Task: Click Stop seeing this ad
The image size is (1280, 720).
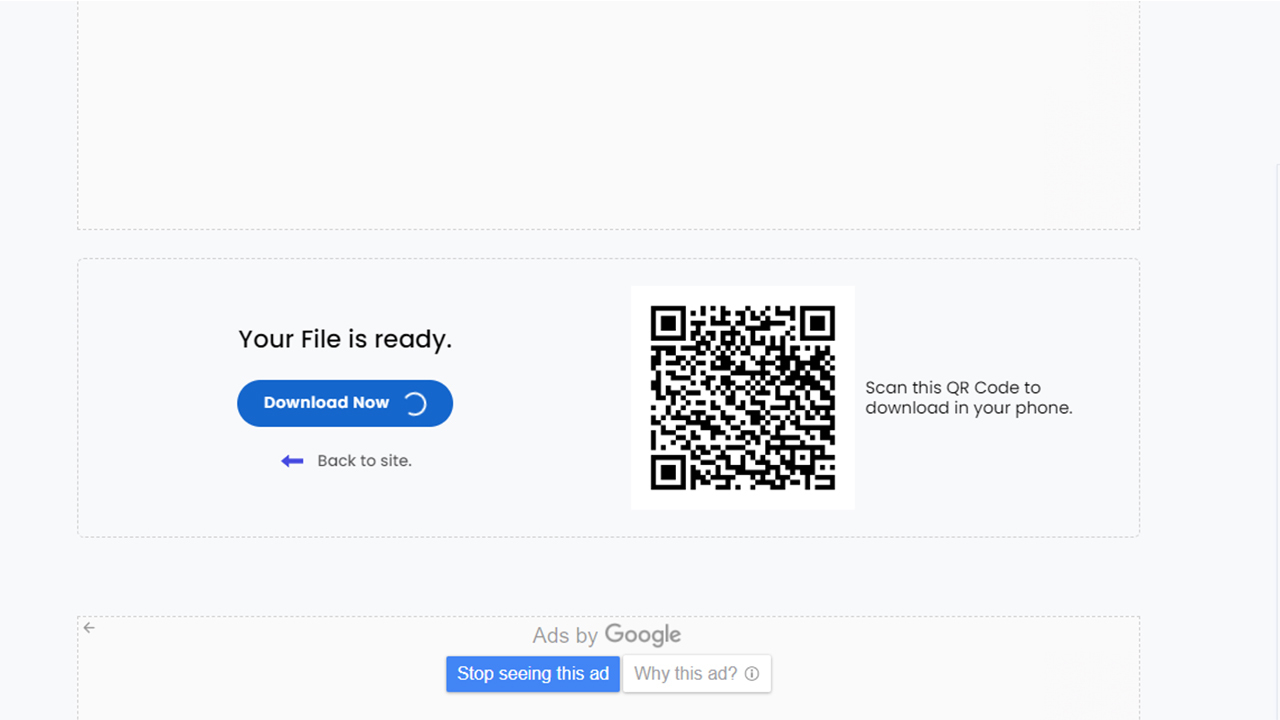Action: pyautogui.click(x=533, y=674)
